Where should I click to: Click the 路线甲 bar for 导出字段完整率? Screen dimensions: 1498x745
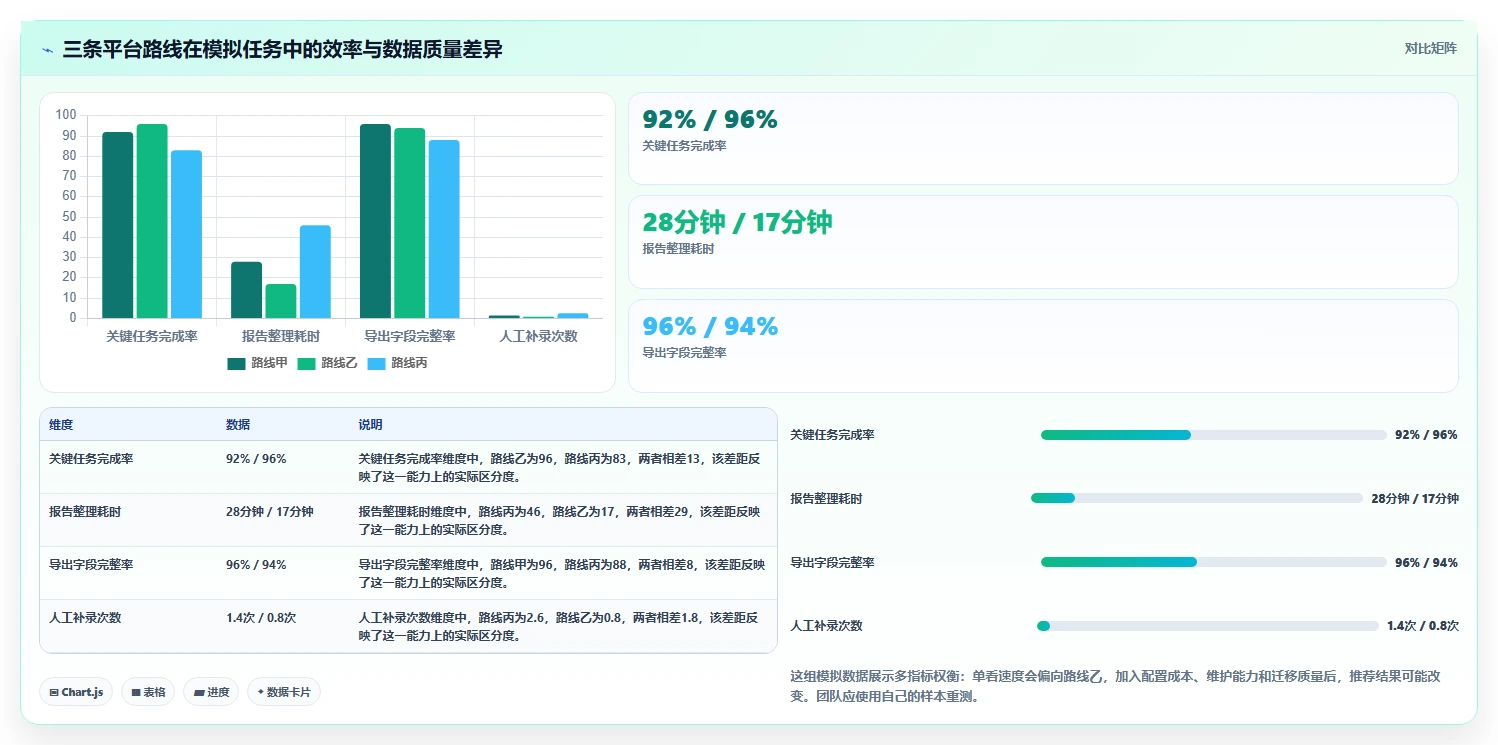pos(375,221)
